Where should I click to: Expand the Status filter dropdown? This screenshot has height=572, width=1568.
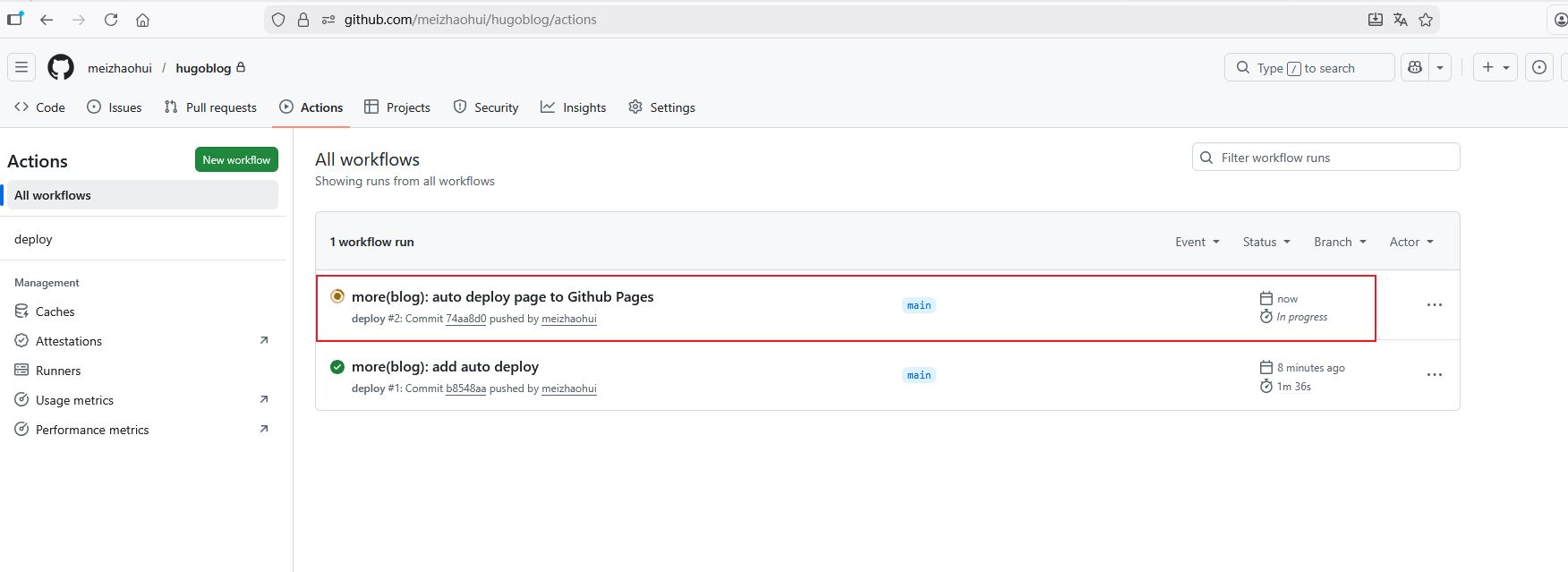pos(1265,242)
